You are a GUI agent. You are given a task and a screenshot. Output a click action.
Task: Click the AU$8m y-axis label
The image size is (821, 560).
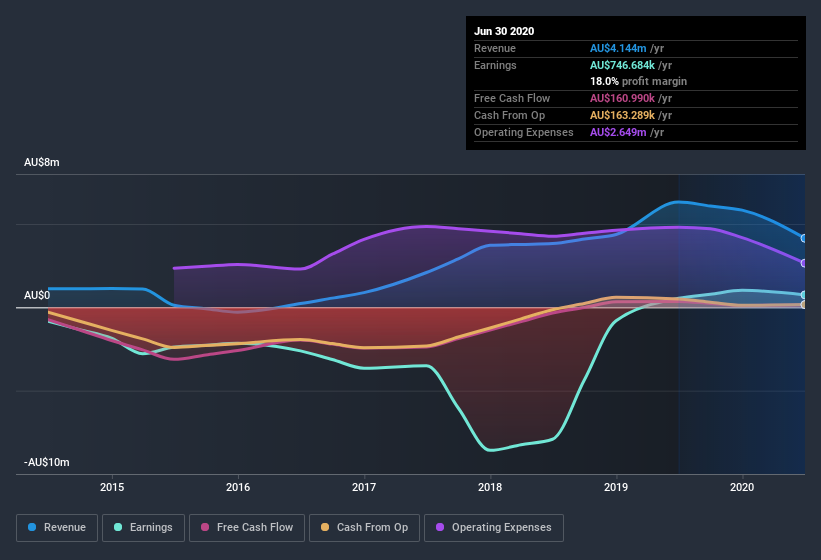point(42,162)
